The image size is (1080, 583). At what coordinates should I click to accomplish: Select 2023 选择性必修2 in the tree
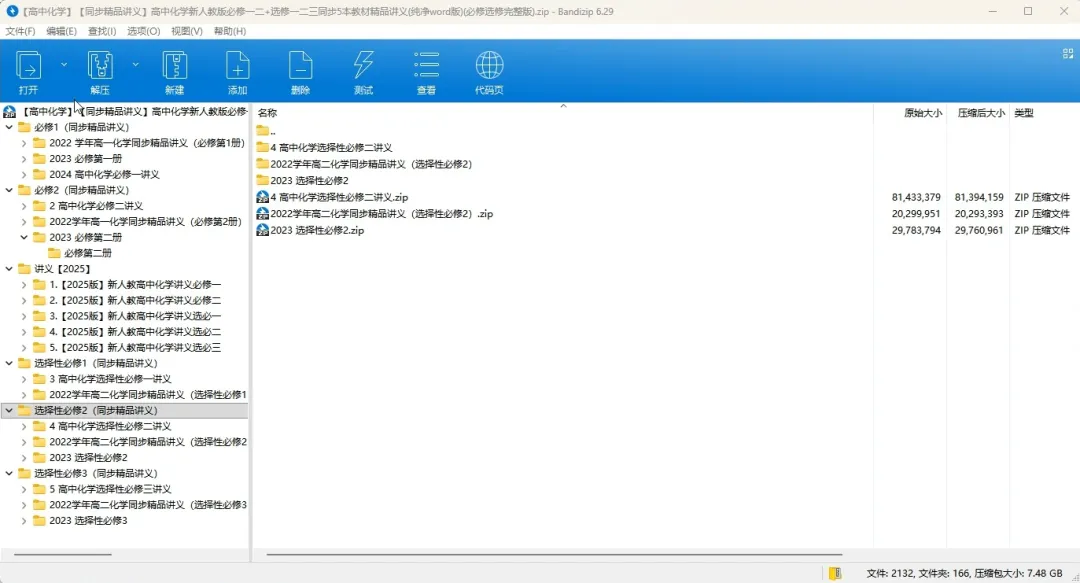pyautogui.click(x=88, y=458)
